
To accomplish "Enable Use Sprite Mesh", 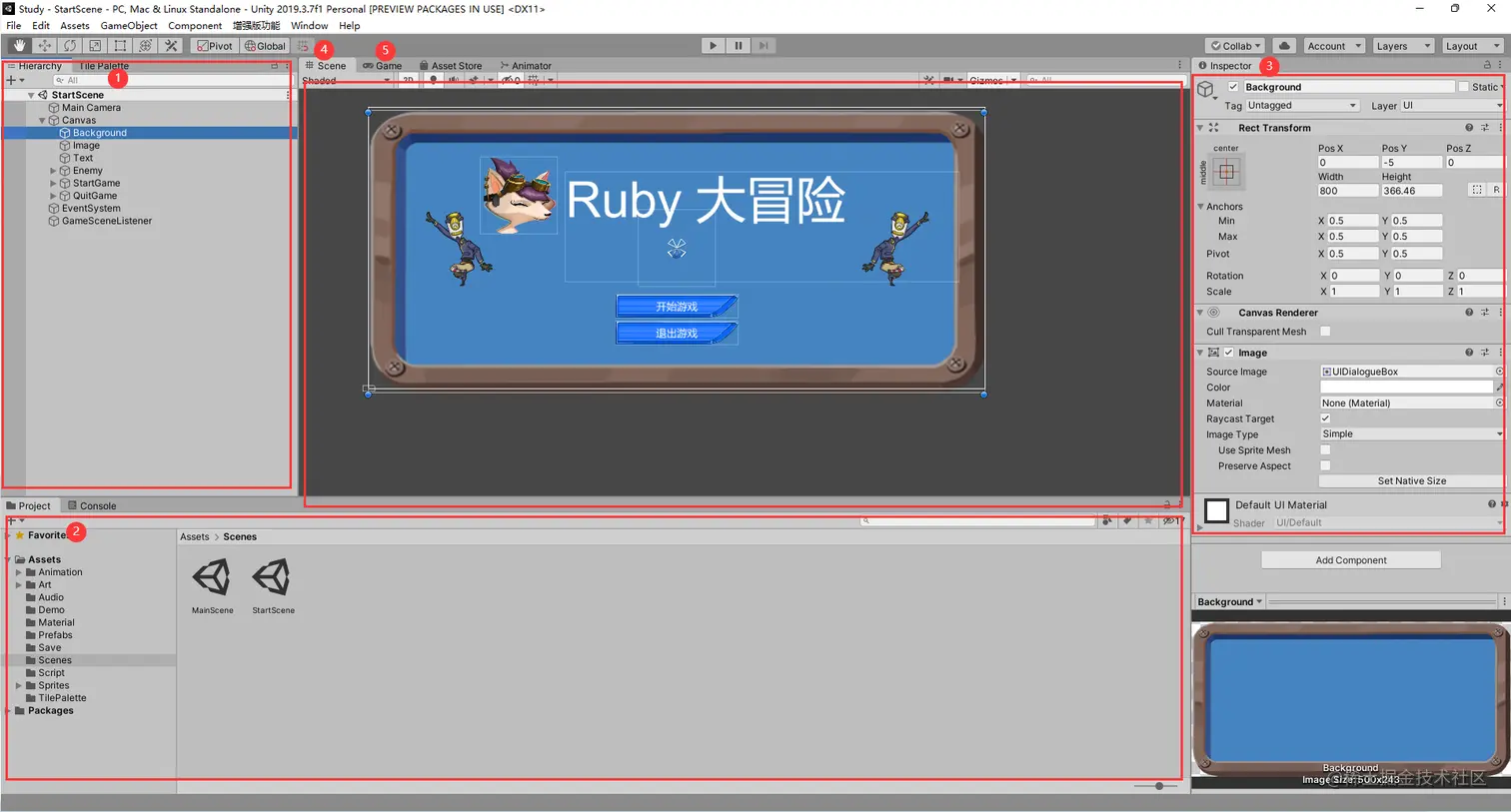I will tap(1325, 450).
